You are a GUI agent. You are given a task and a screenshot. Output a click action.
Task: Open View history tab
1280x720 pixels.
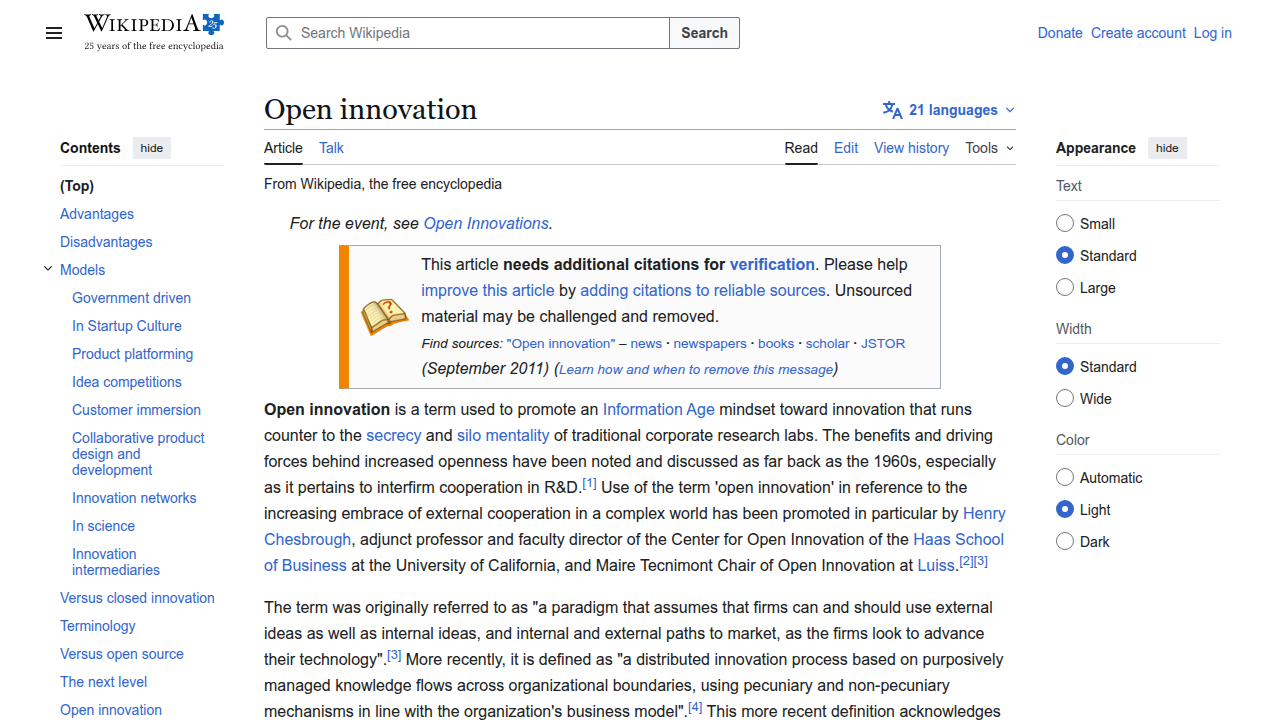click(911, 148)
